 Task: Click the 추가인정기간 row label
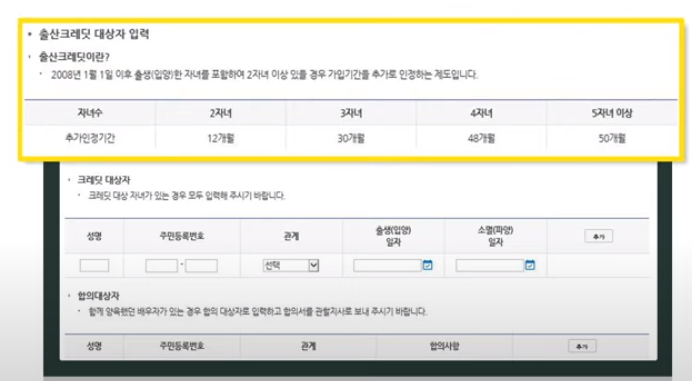(90, 138)
